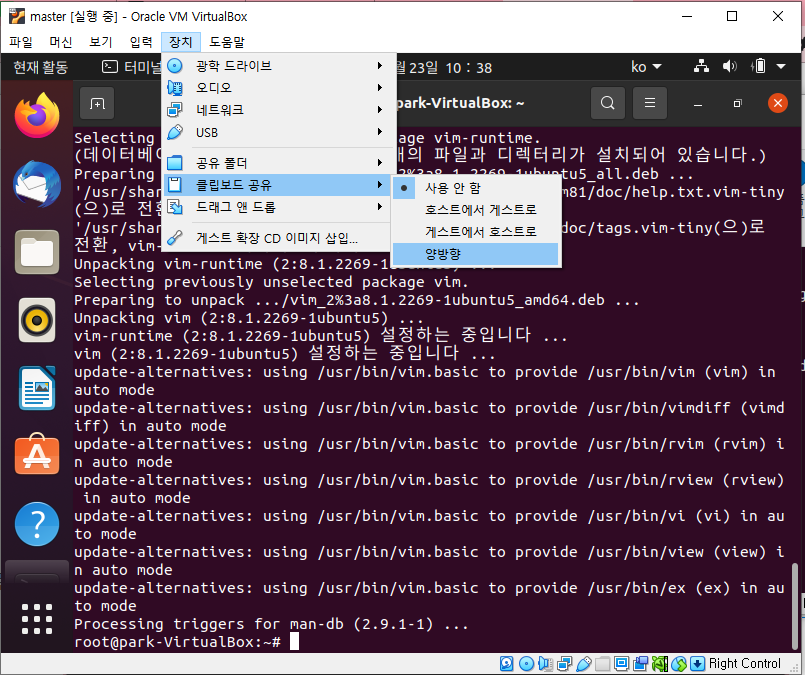Launch Thunderbird mail from the dock
The image size is (805, 675).
(37, 184)
